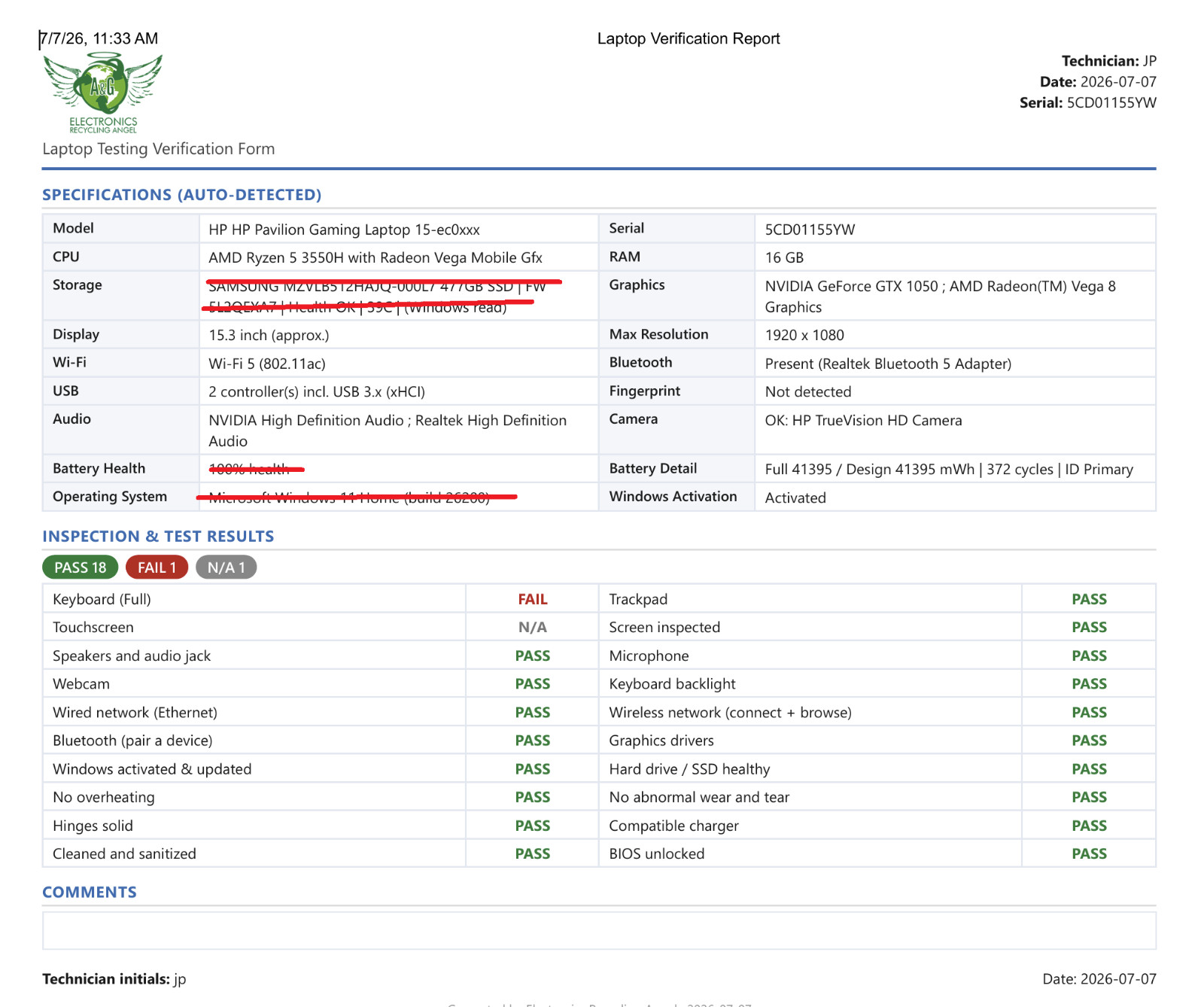Select the NVIDIA High Definition Audio value
The image size is (1204, 1007).
pos(388,430)
